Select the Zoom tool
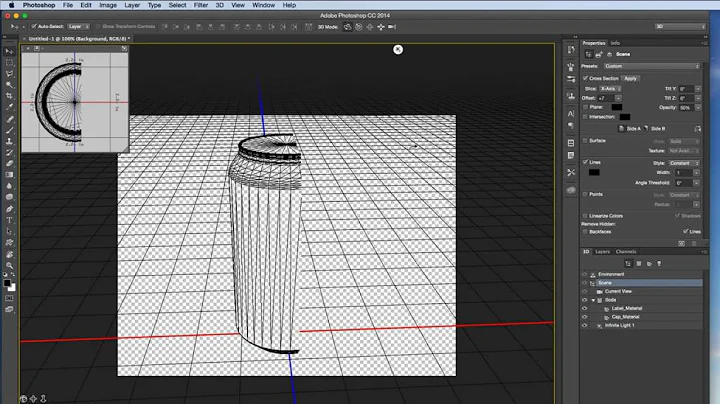Viewport: 720px width, 404px height. [x=9, y=265]
